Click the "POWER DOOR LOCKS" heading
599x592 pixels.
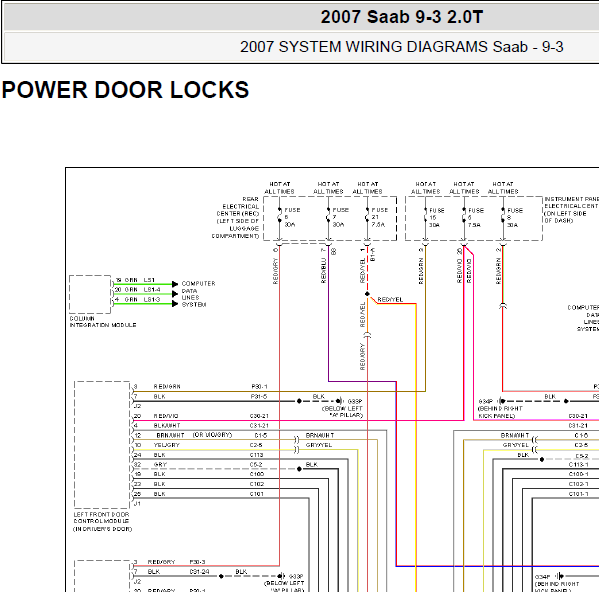click(x=125, y=90)
